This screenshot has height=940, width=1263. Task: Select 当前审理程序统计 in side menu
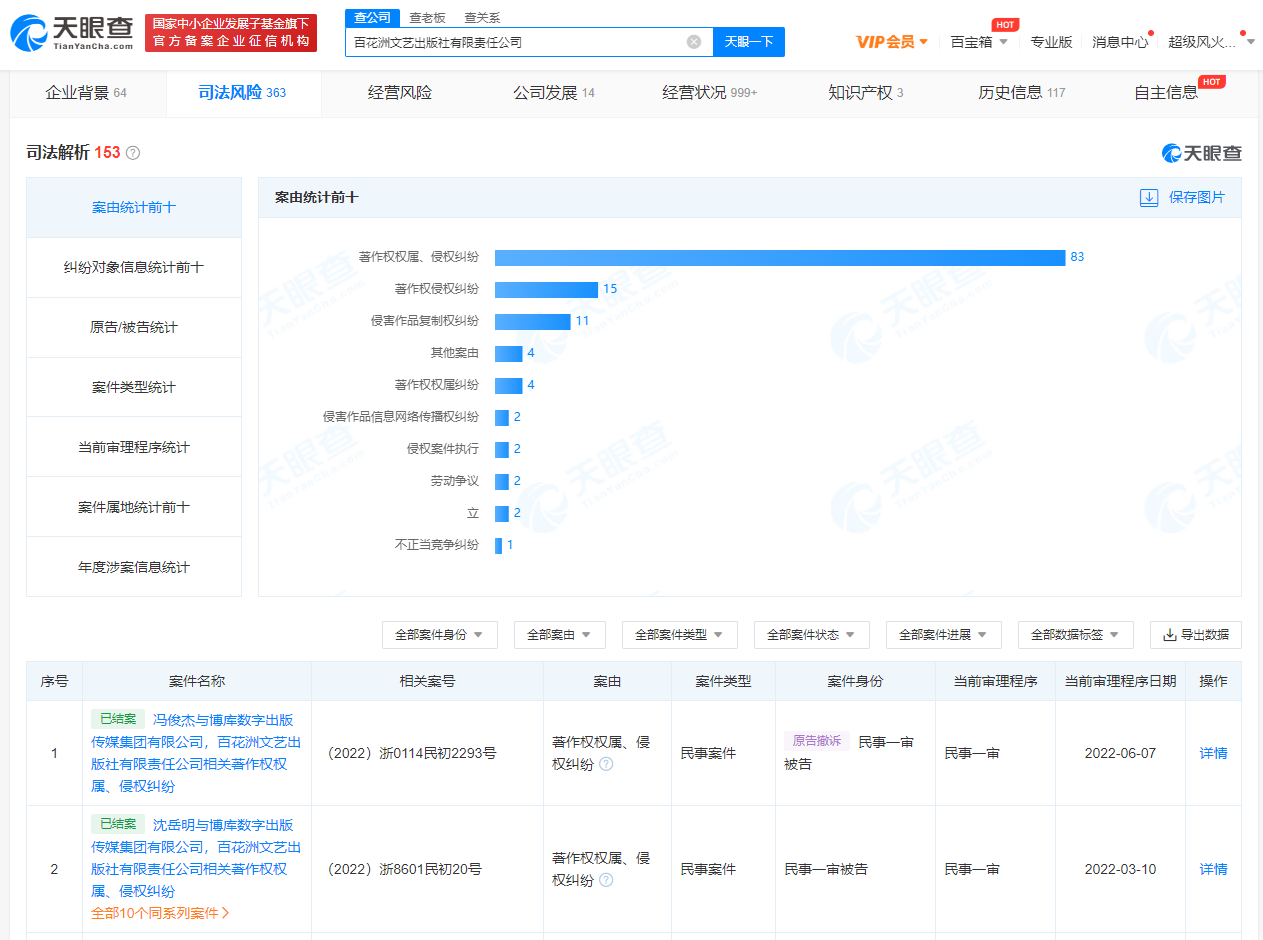(x=134, y=447)
